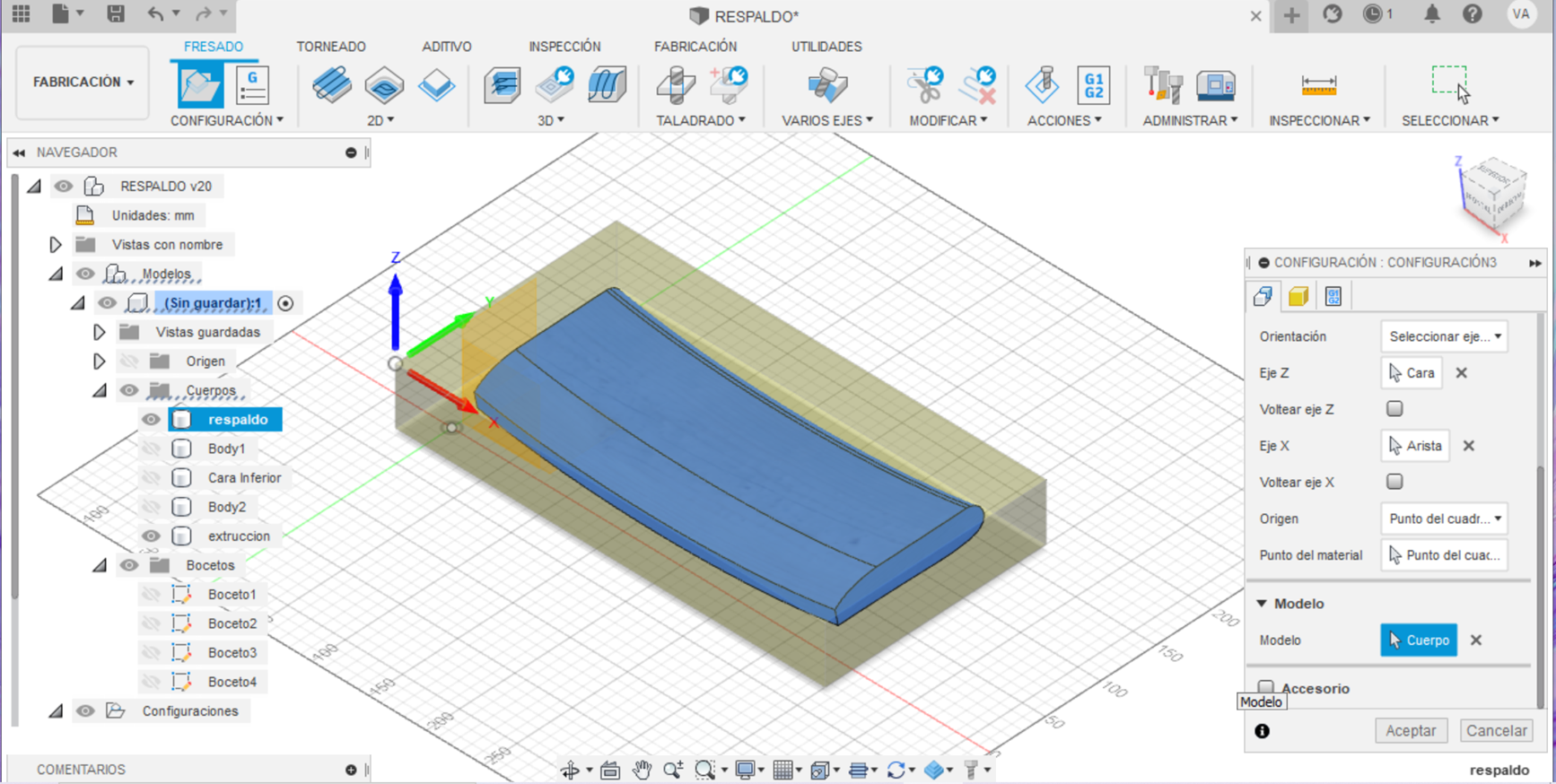Viewport: 1556px width, 784px height.
Task: Select the 3D parallel toolpath icon
Action: 608,85
